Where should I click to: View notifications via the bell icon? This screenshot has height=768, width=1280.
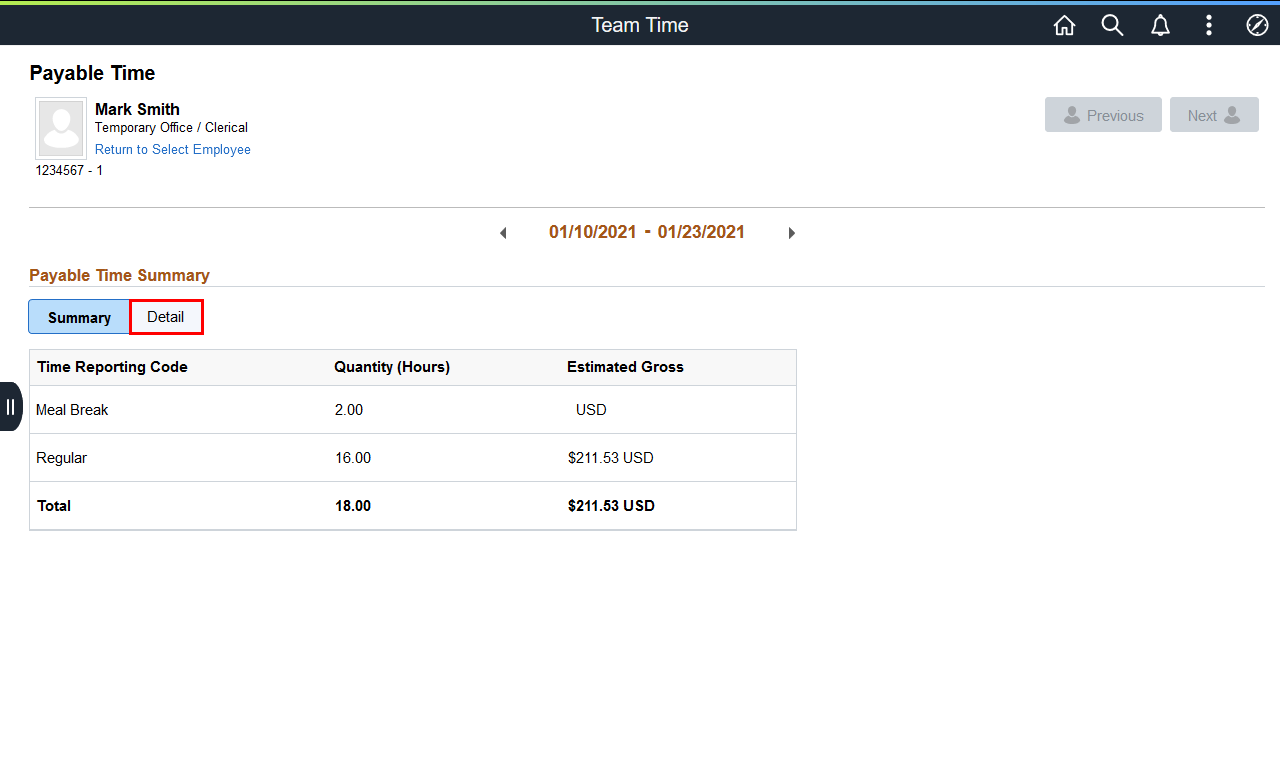[x=1160, y=26]
